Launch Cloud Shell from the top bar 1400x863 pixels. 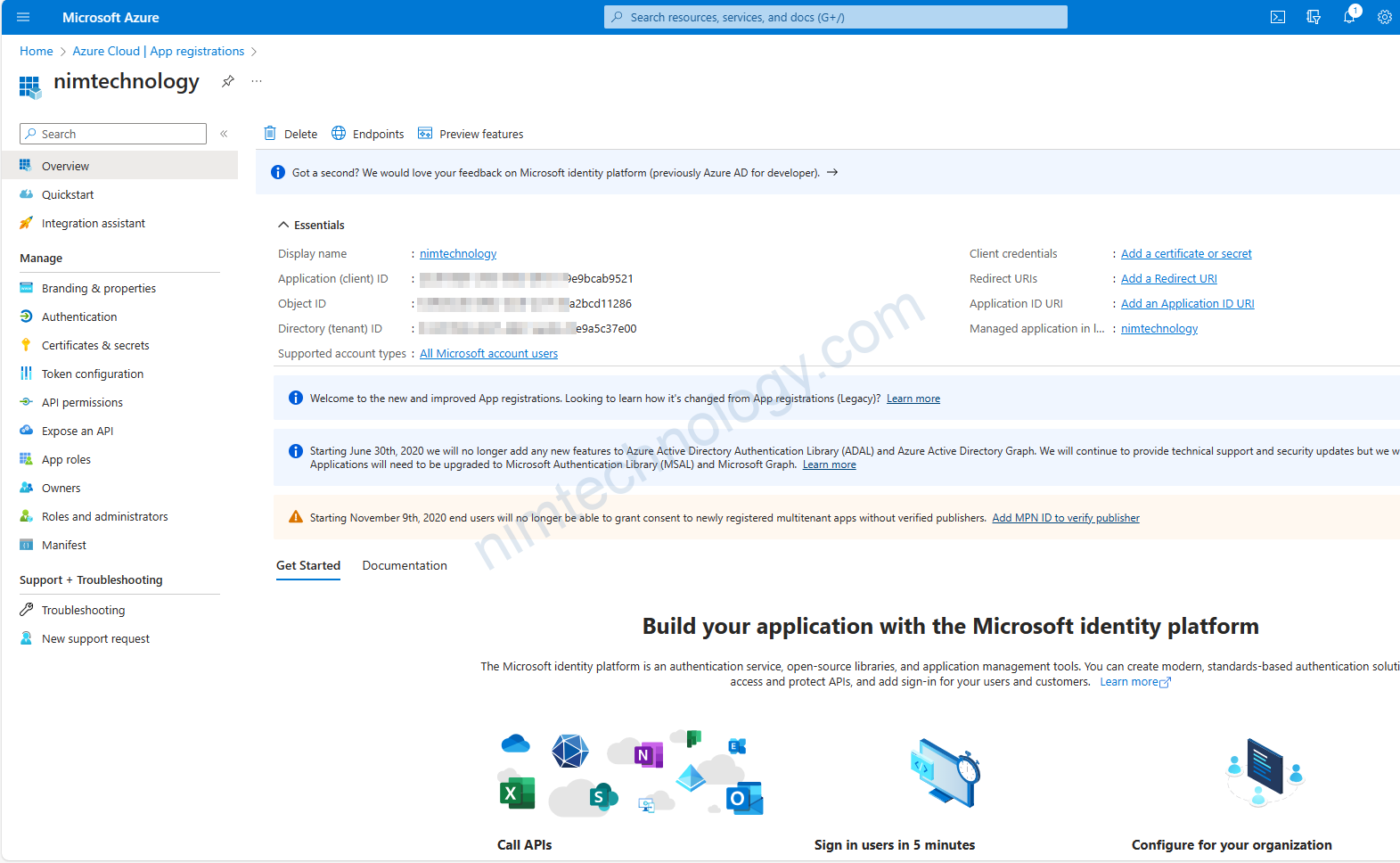[x=1277, y=17]
